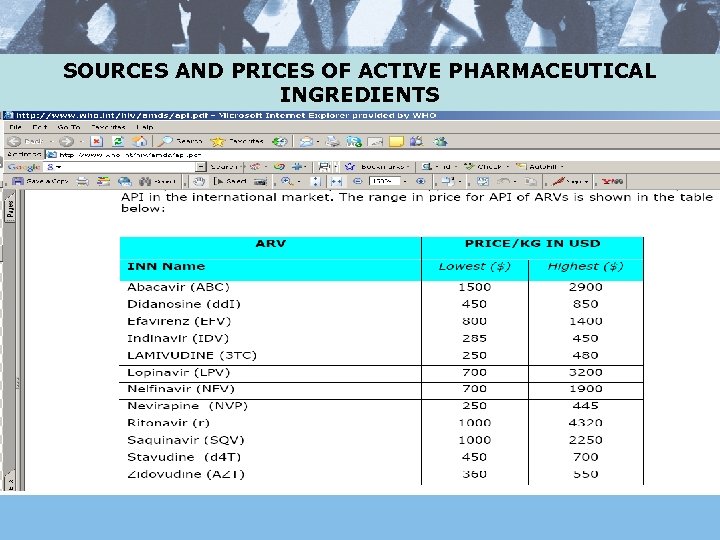Click the zoom percentage input box
This screenshot has height=540, width=720.
click(x=384, y=181)
